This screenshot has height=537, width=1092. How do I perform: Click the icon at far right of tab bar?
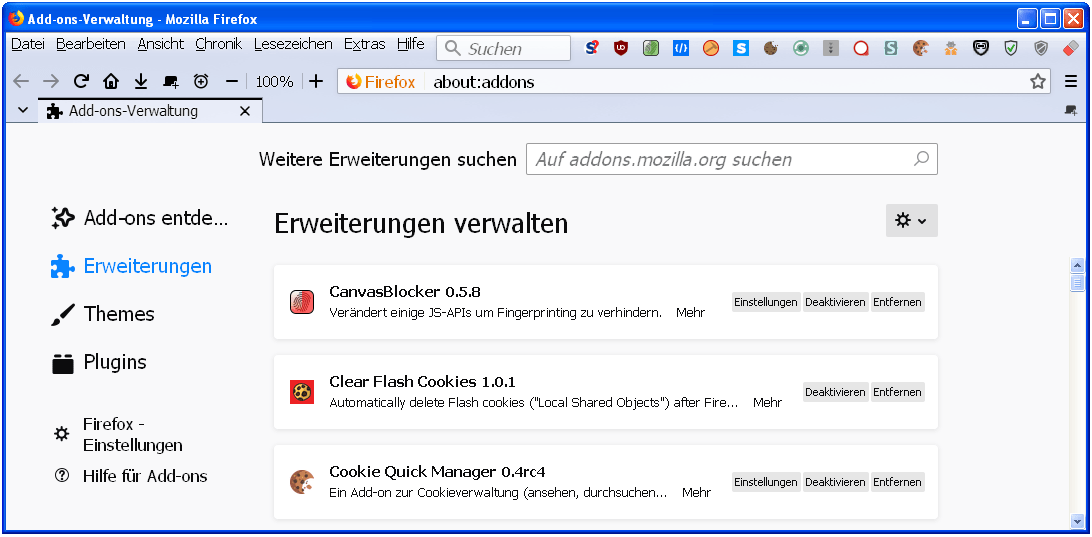coord(1071,110)
